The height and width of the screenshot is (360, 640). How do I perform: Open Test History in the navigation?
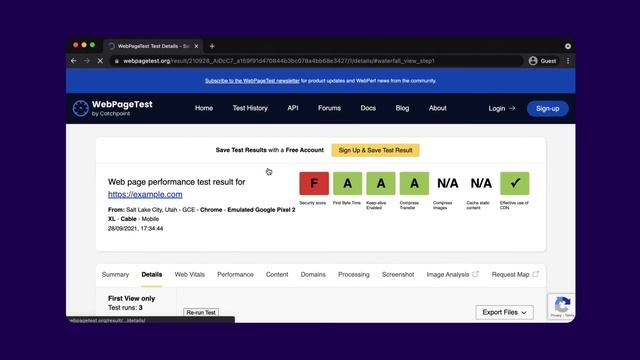tap(250, 108)
